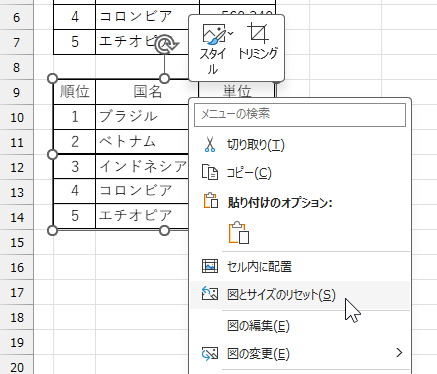The width and height of the screenshot is (437, 374).
Task: Click the 図の変更 icon
Action: [x=210, y=353]
